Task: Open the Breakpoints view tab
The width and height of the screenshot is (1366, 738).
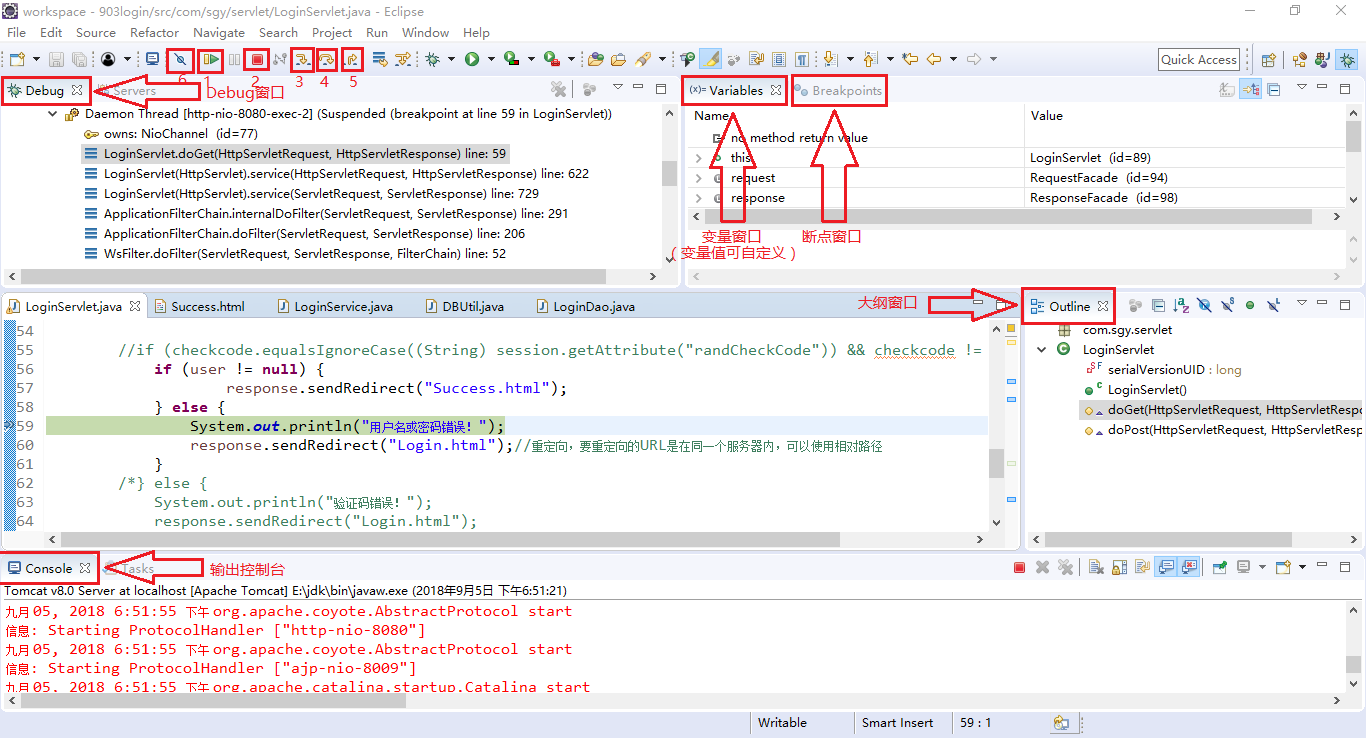Action: [846, 91]
